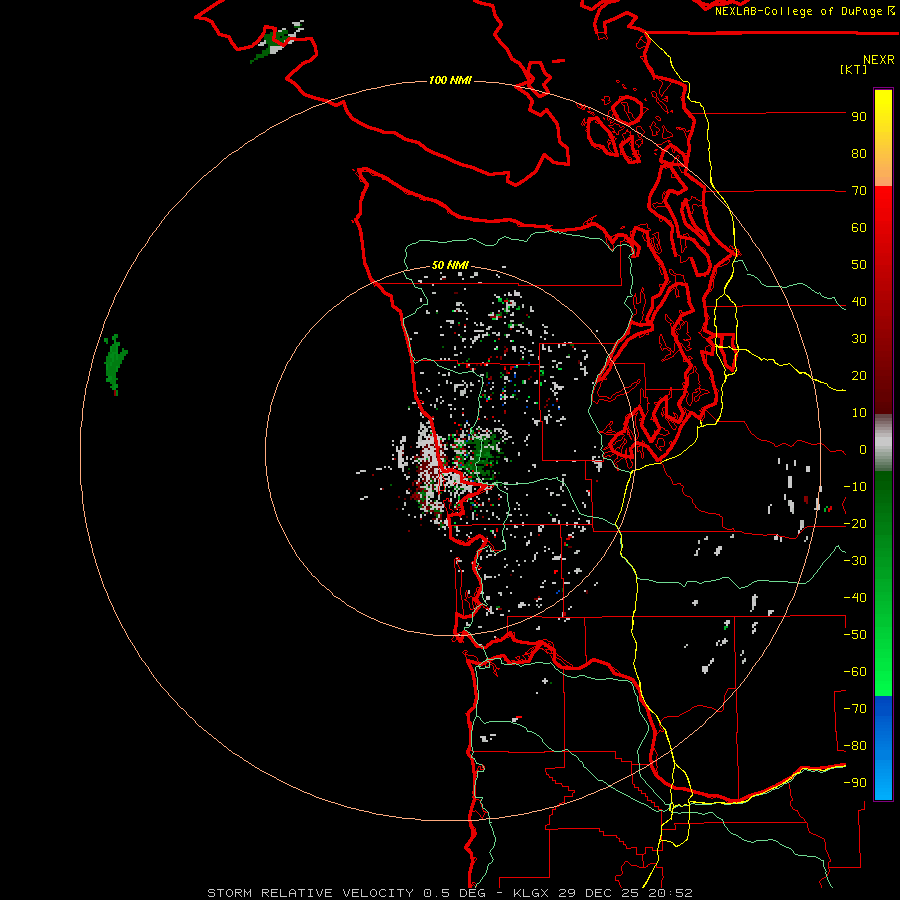Click the -50 scale value
The width and height of the screenshot is (900, 900).
click(x=855, y=635)
